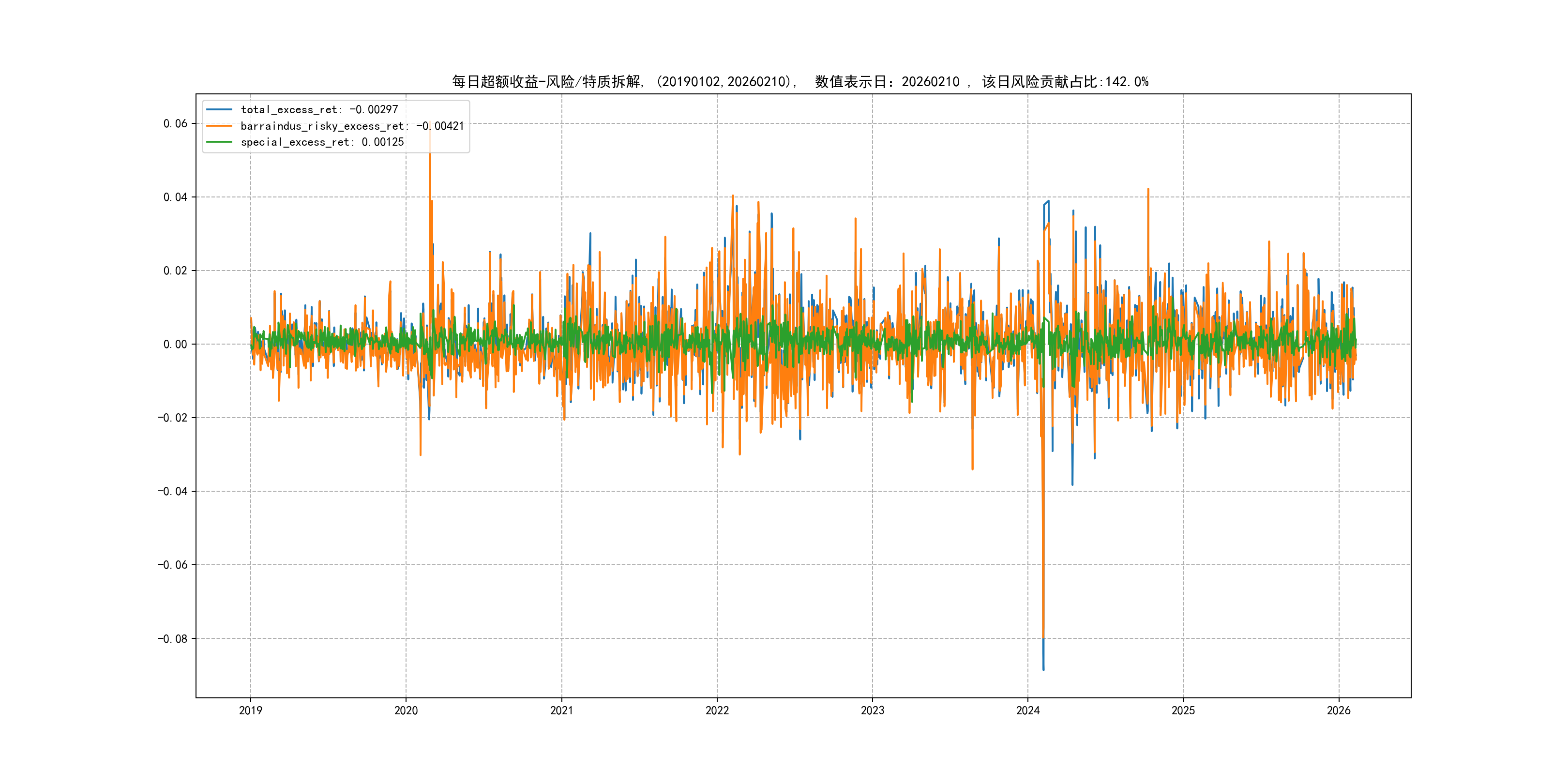Click the 2024 x-axis tick label
This screenshot has width=1568, height=784.
1028,710
